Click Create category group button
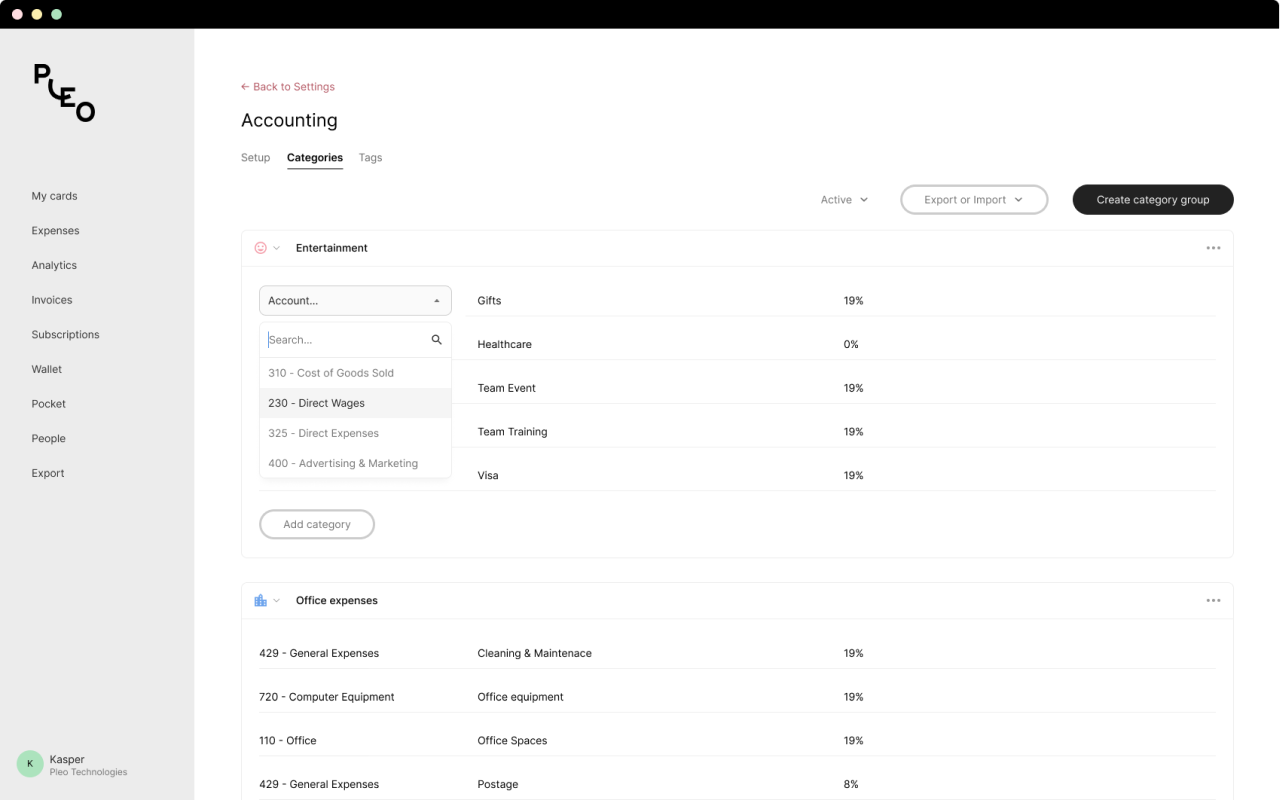 click(1152, 200)
